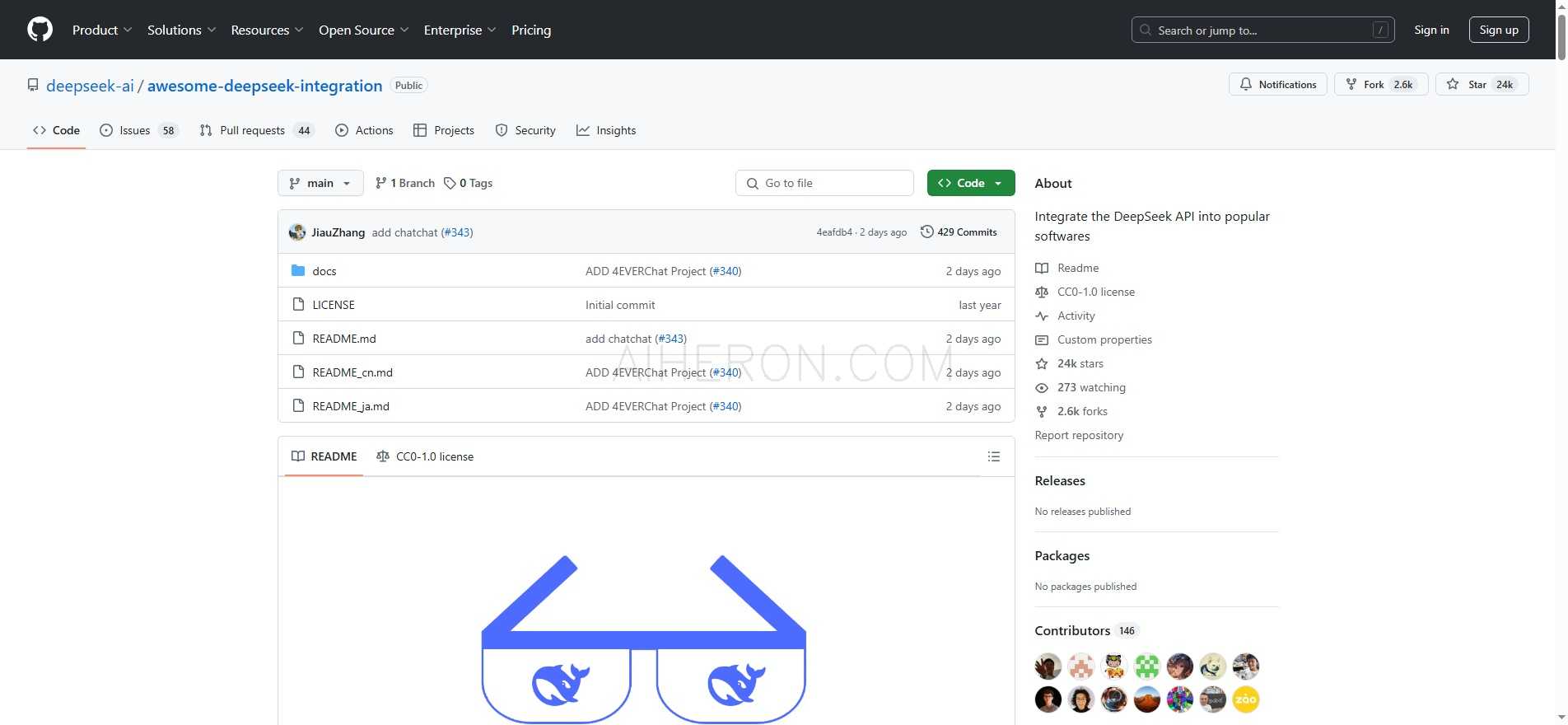Click Report repository link
This screenshot has height=725, width=1568.
(x=1079, y=435)
